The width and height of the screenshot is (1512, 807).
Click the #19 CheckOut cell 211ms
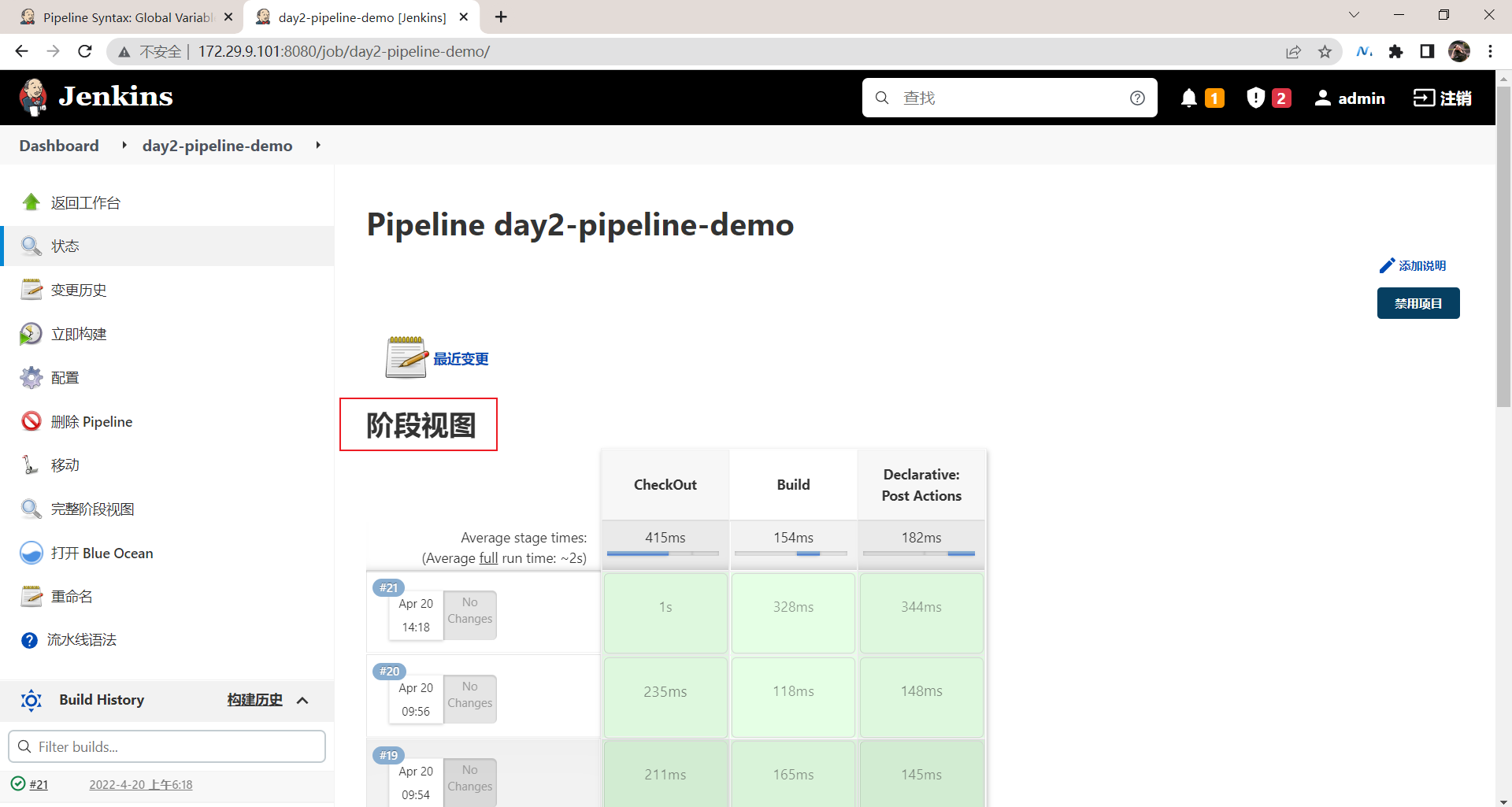[x=665, y=774]
